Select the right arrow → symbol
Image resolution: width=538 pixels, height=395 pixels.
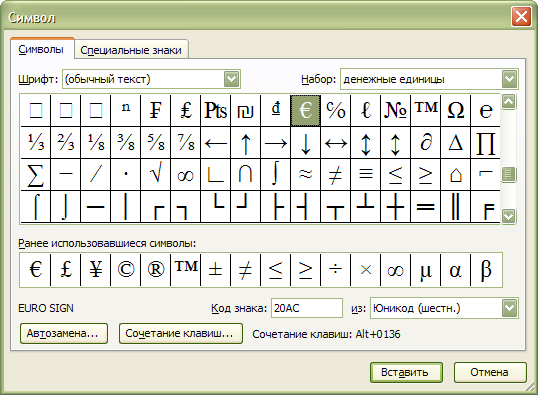click(x=276, y=142)
